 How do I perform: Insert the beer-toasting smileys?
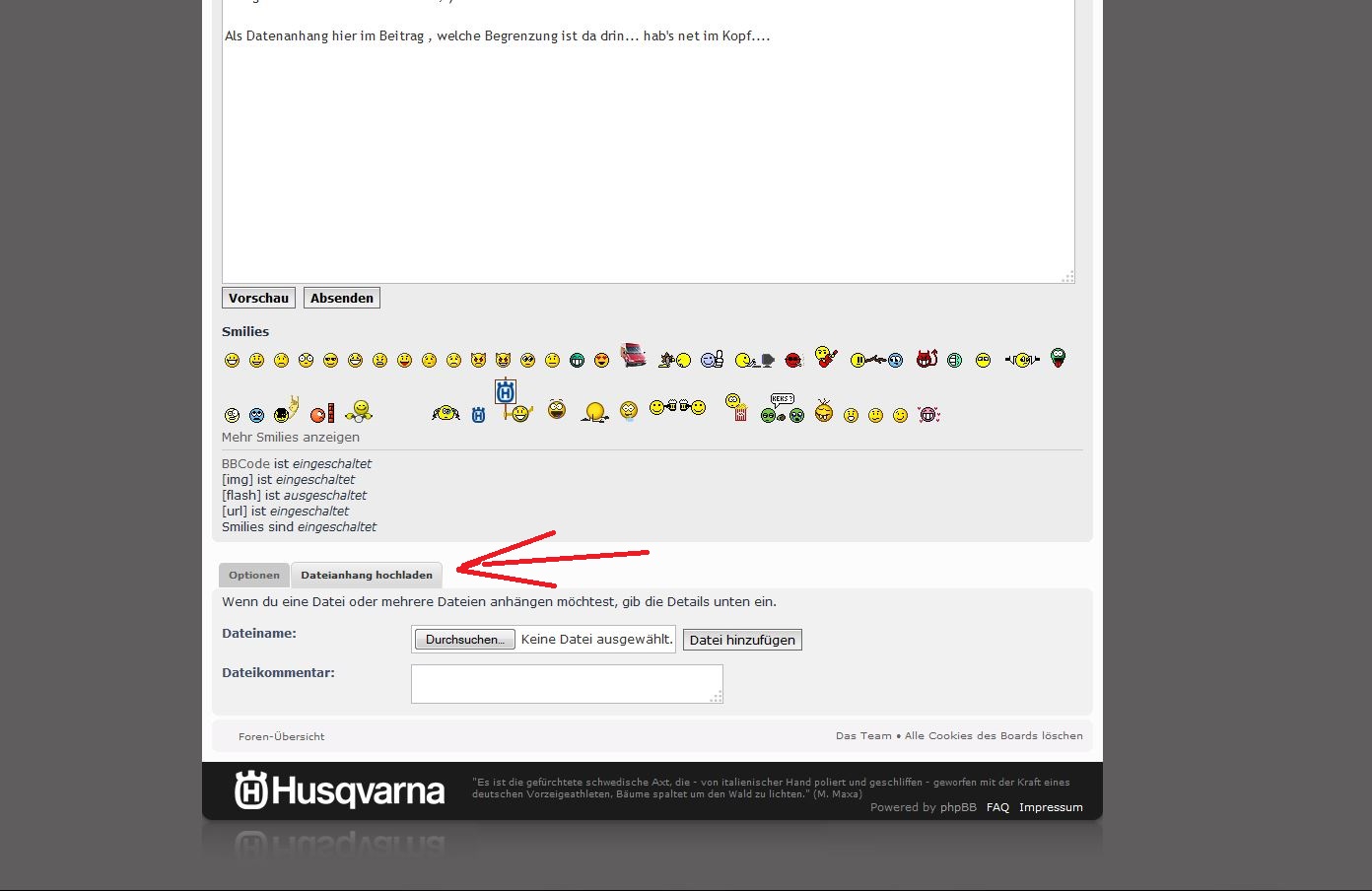click(677, 407)
